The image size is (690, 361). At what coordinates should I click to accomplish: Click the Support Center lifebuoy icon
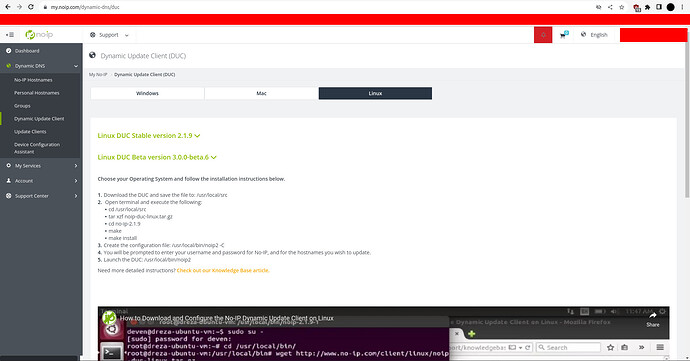[x=8, y=196]
